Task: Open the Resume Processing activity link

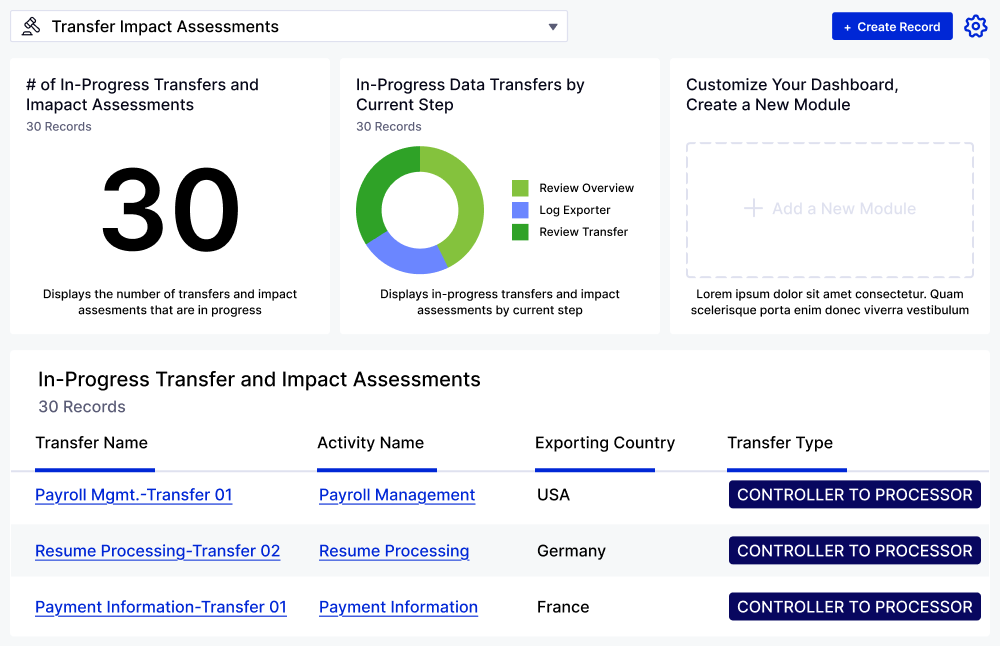Action: (394, 551)
